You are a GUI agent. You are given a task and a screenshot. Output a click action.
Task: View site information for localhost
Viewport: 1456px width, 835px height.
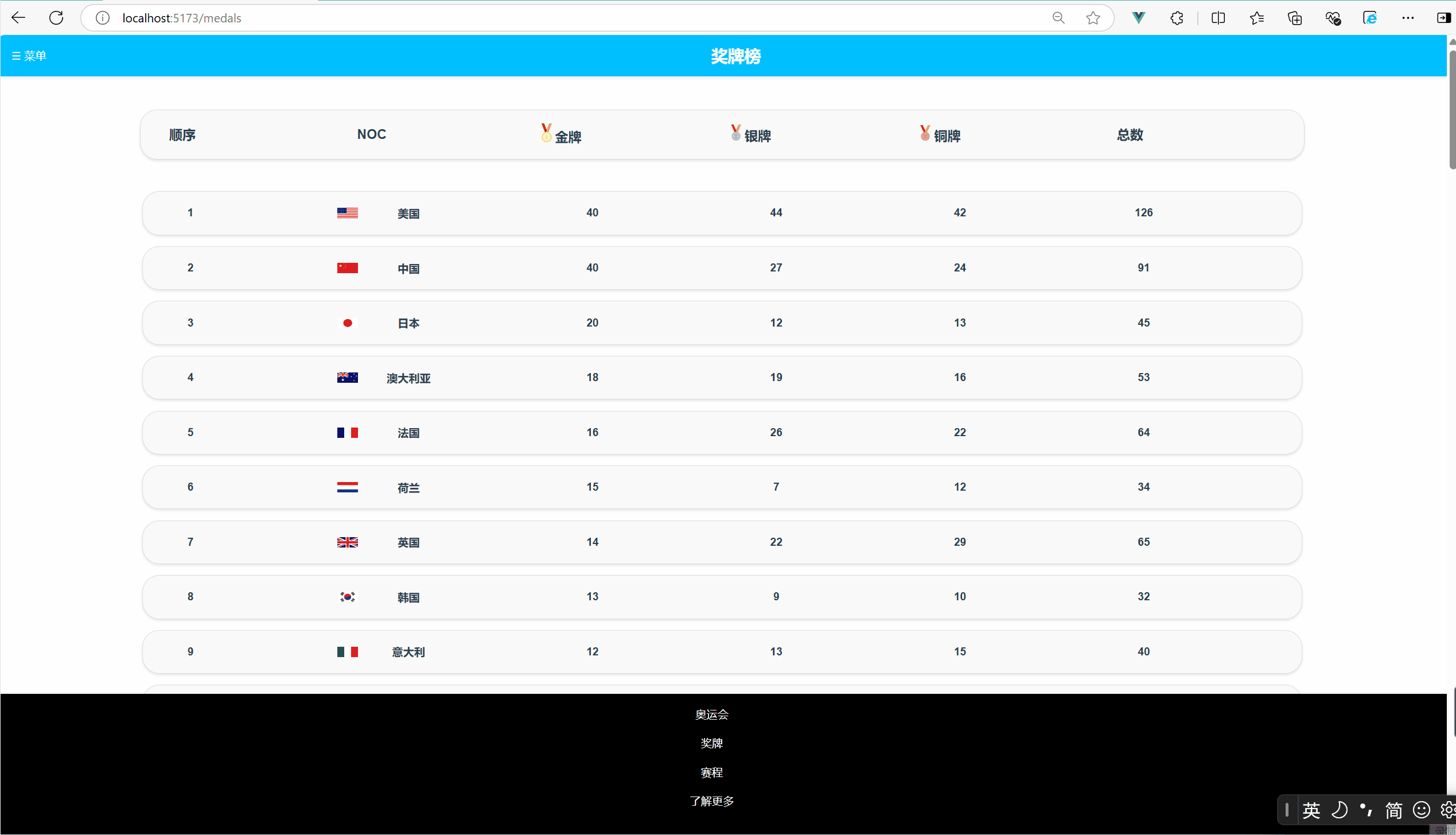tap(103, 18)
